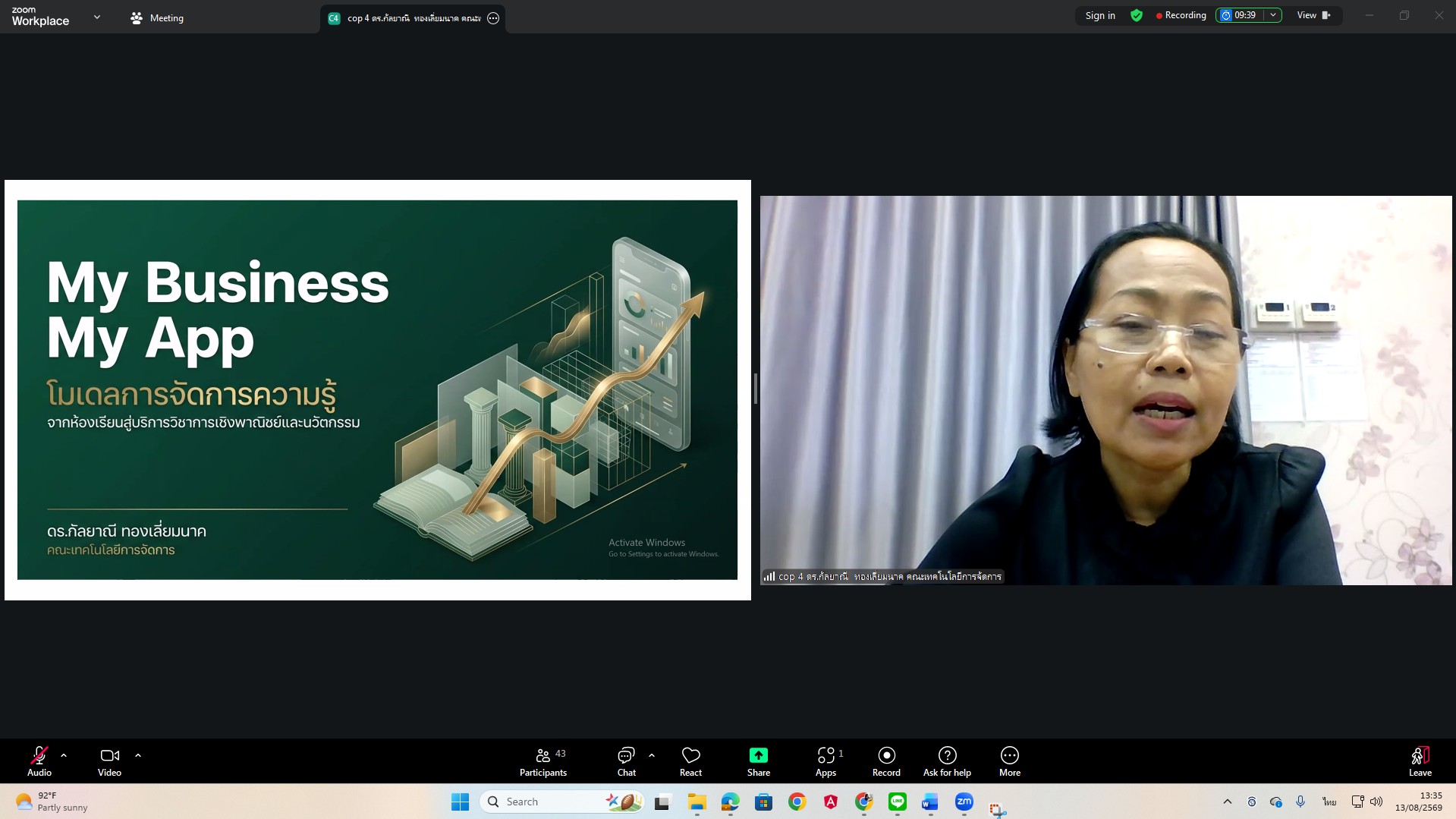Screen dimensions: 1456x819
Task: Open network settings from tray icon
Action: (1358, 802)
